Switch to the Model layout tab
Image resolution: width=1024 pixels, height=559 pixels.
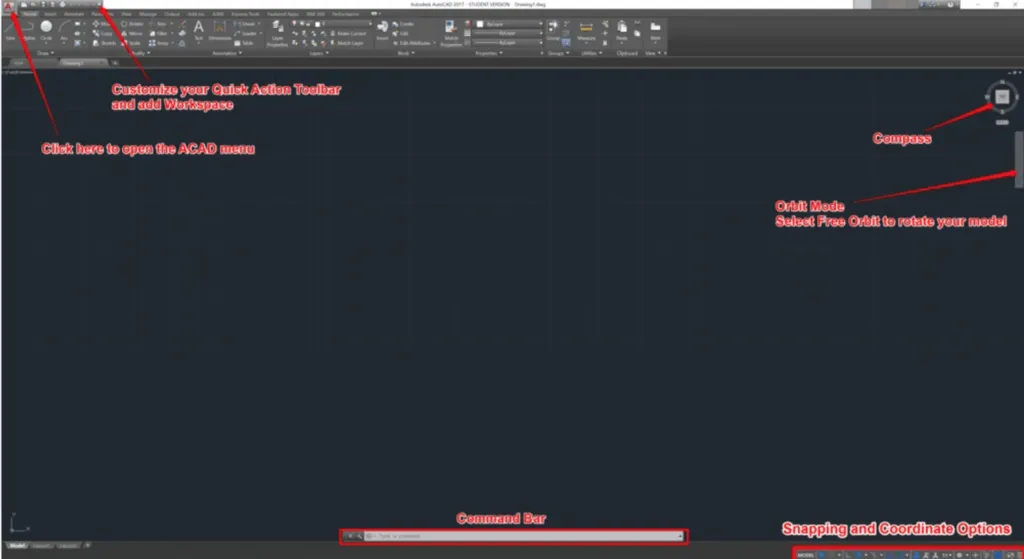(x=17, y=546)
